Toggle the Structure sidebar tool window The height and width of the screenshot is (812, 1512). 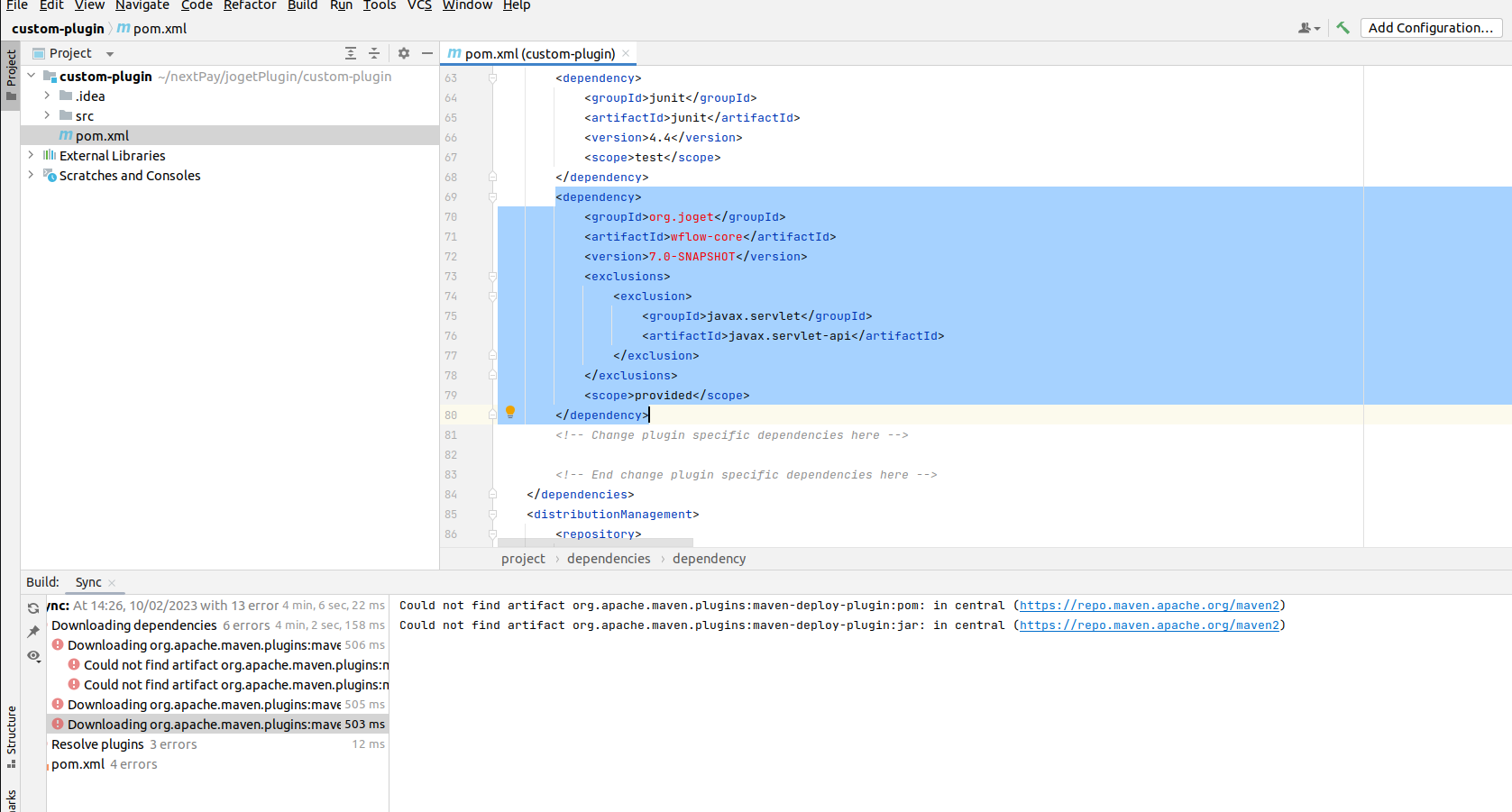(11, 736)
